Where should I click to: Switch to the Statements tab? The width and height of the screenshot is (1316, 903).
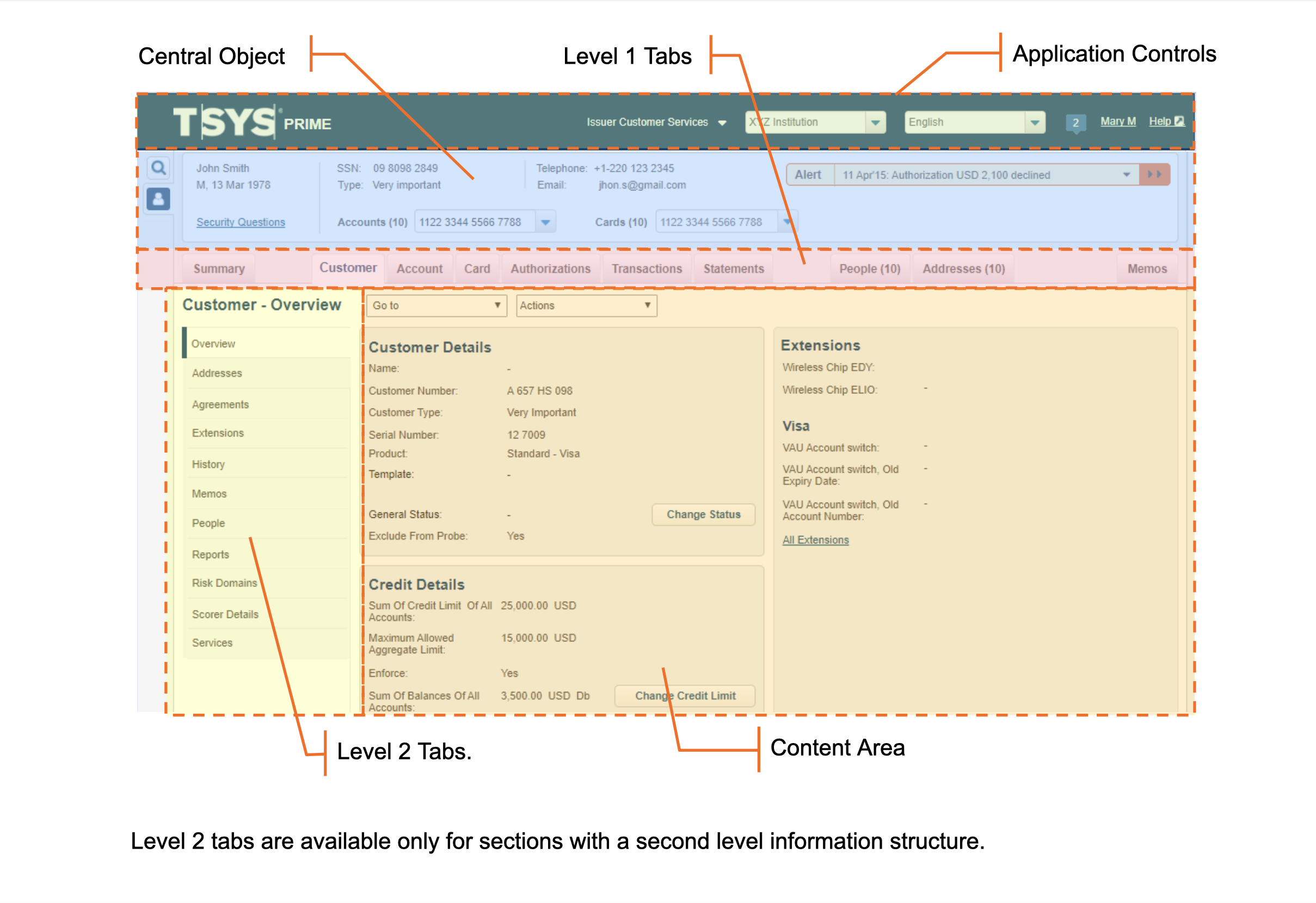coord(733,269)
